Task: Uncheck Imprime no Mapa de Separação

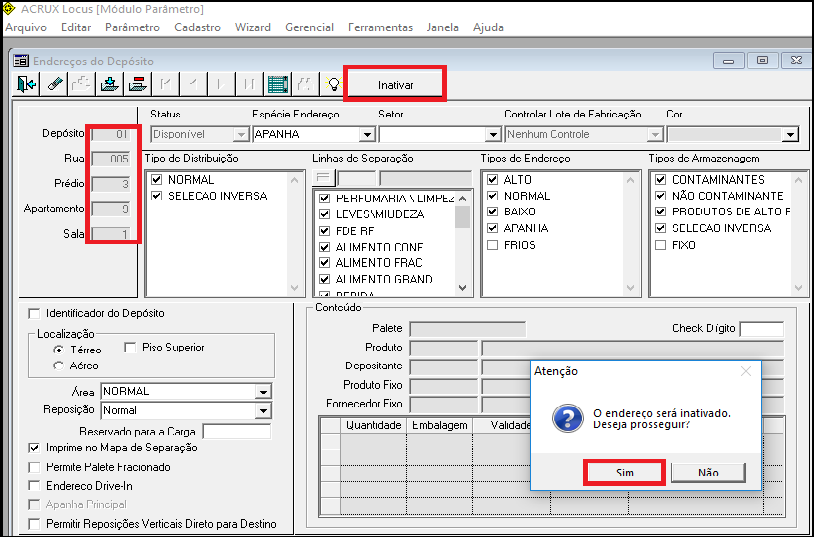Action: tap(34, 447)
